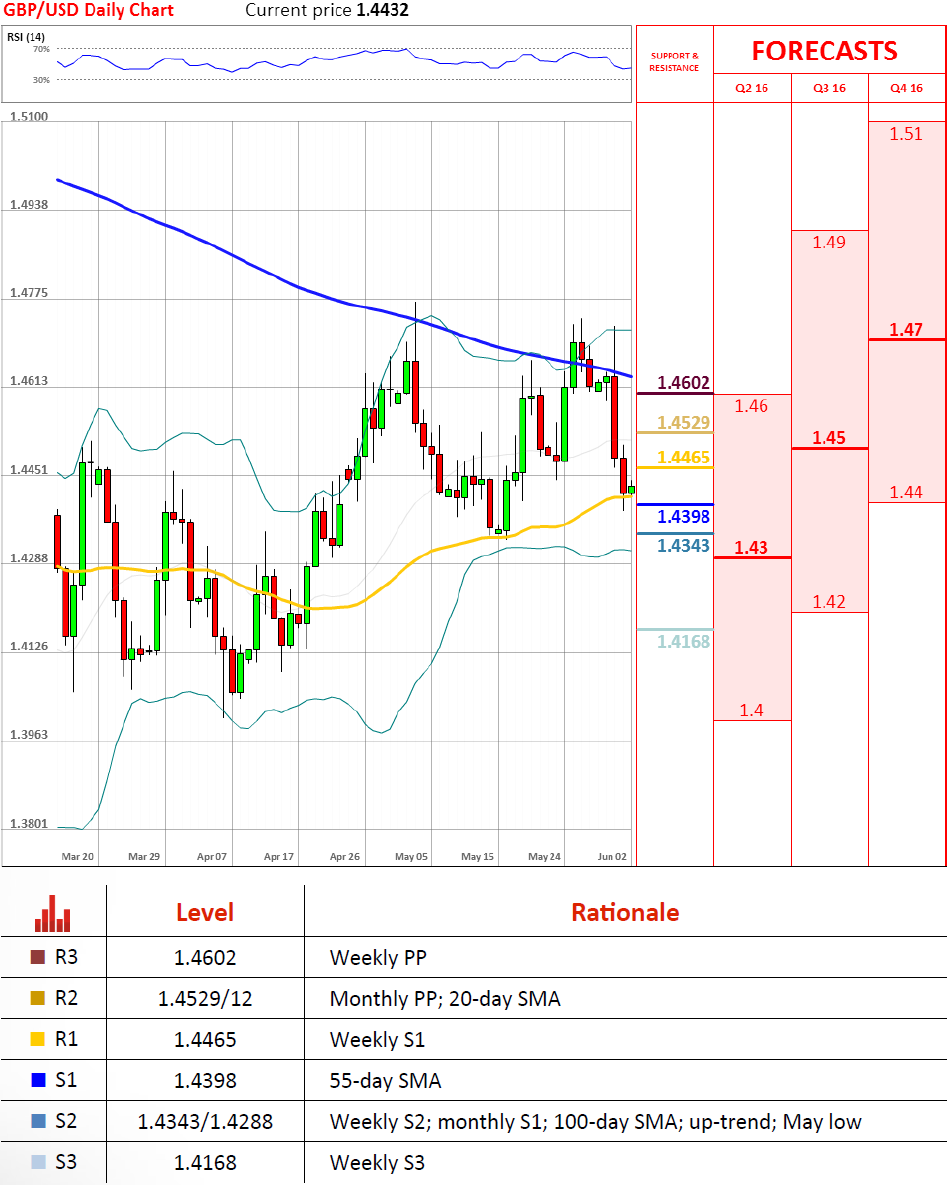Screen dimensions: 950x1185
Task: Click the Weekly S1 rationale cell
Action: pyautogui.click(x=377, y=1040)
